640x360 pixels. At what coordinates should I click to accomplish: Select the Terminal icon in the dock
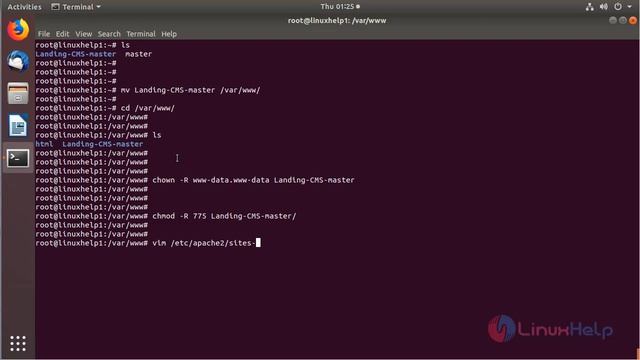tap(18, 158)
